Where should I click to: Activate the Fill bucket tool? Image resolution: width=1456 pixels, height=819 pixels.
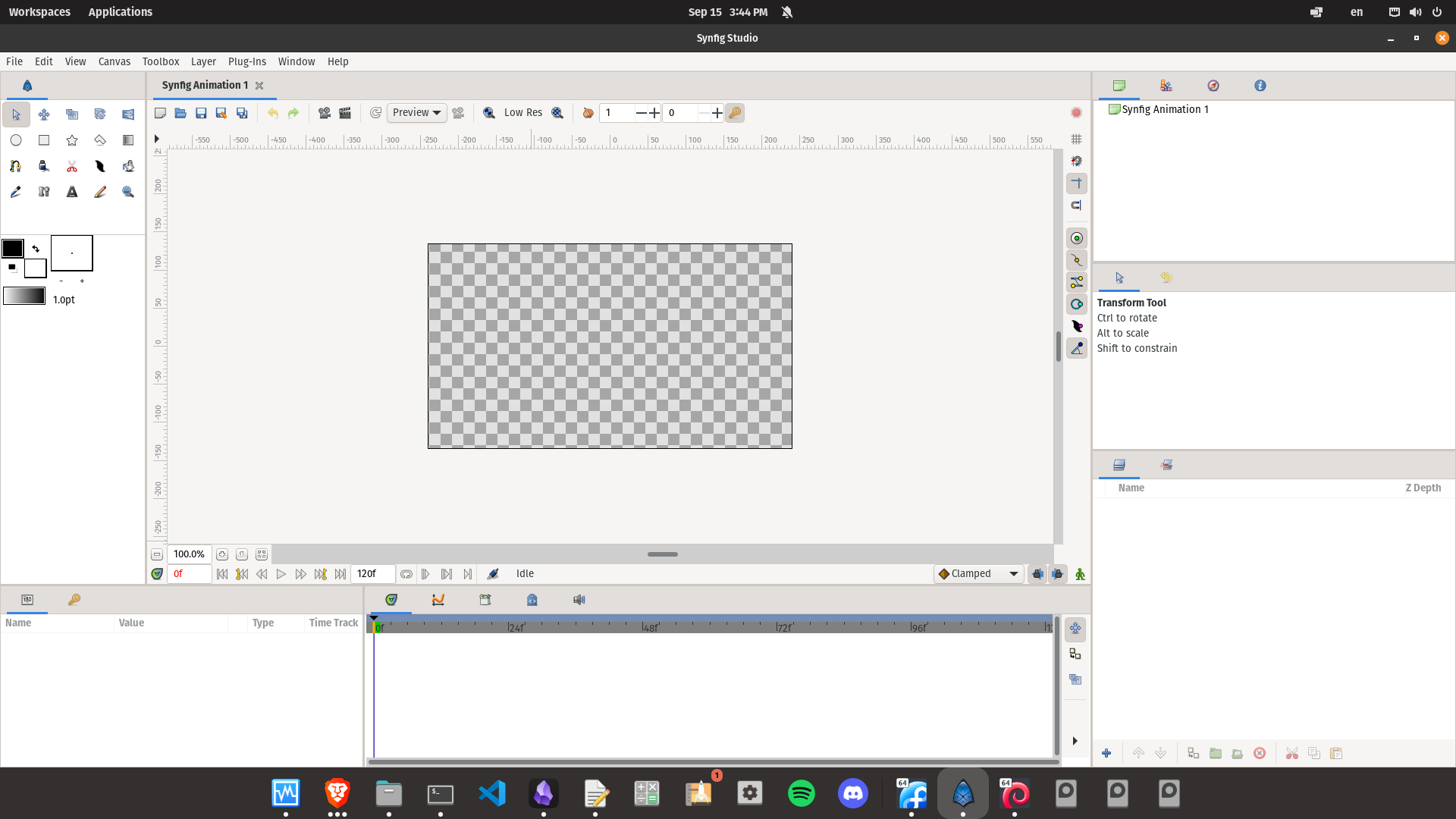pos(43,166)
